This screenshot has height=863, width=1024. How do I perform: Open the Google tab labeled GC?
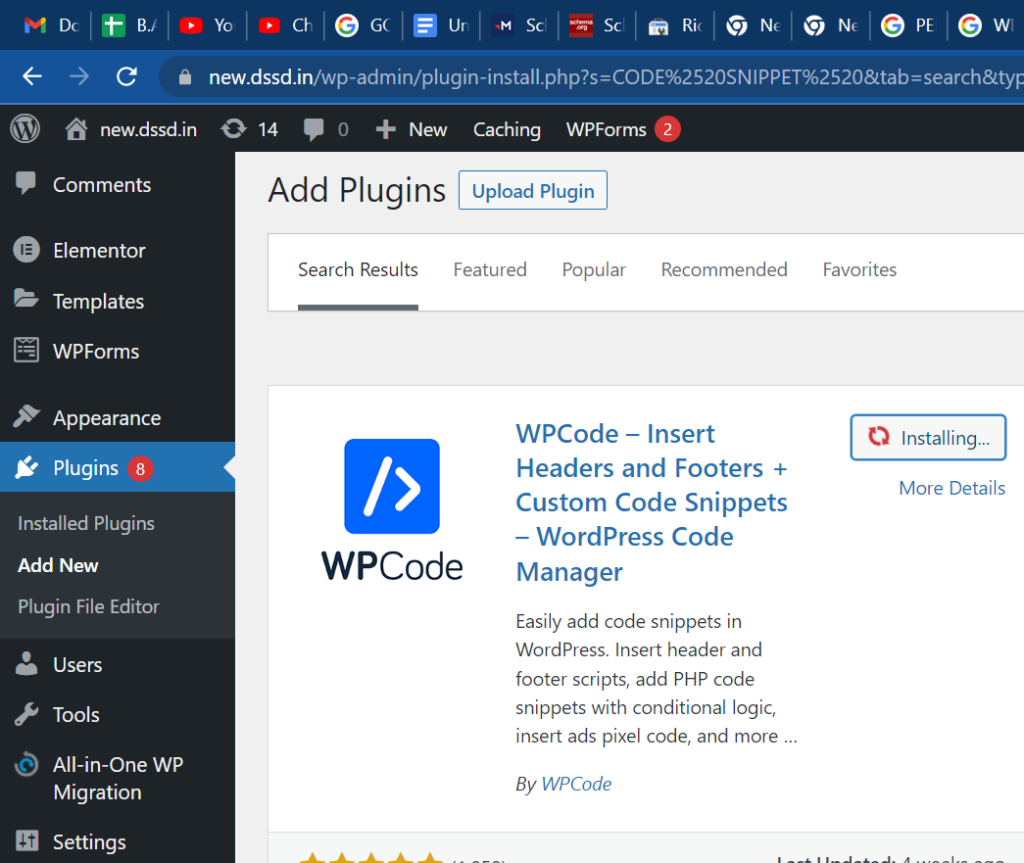[x=363, y=26]
